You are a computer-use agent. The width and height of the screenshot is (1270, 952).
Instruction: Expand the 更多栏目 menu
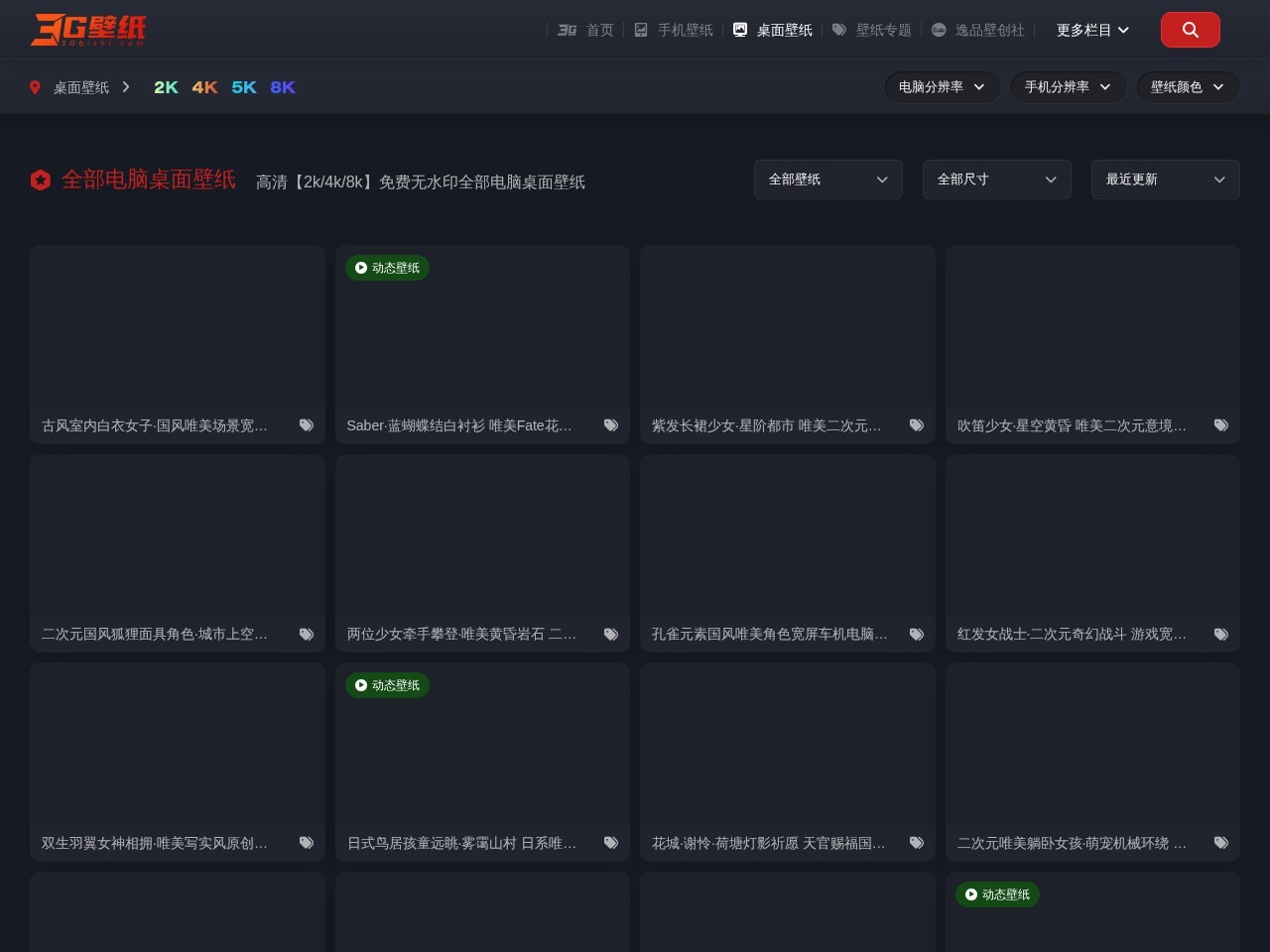click(x=1090, y=30)
